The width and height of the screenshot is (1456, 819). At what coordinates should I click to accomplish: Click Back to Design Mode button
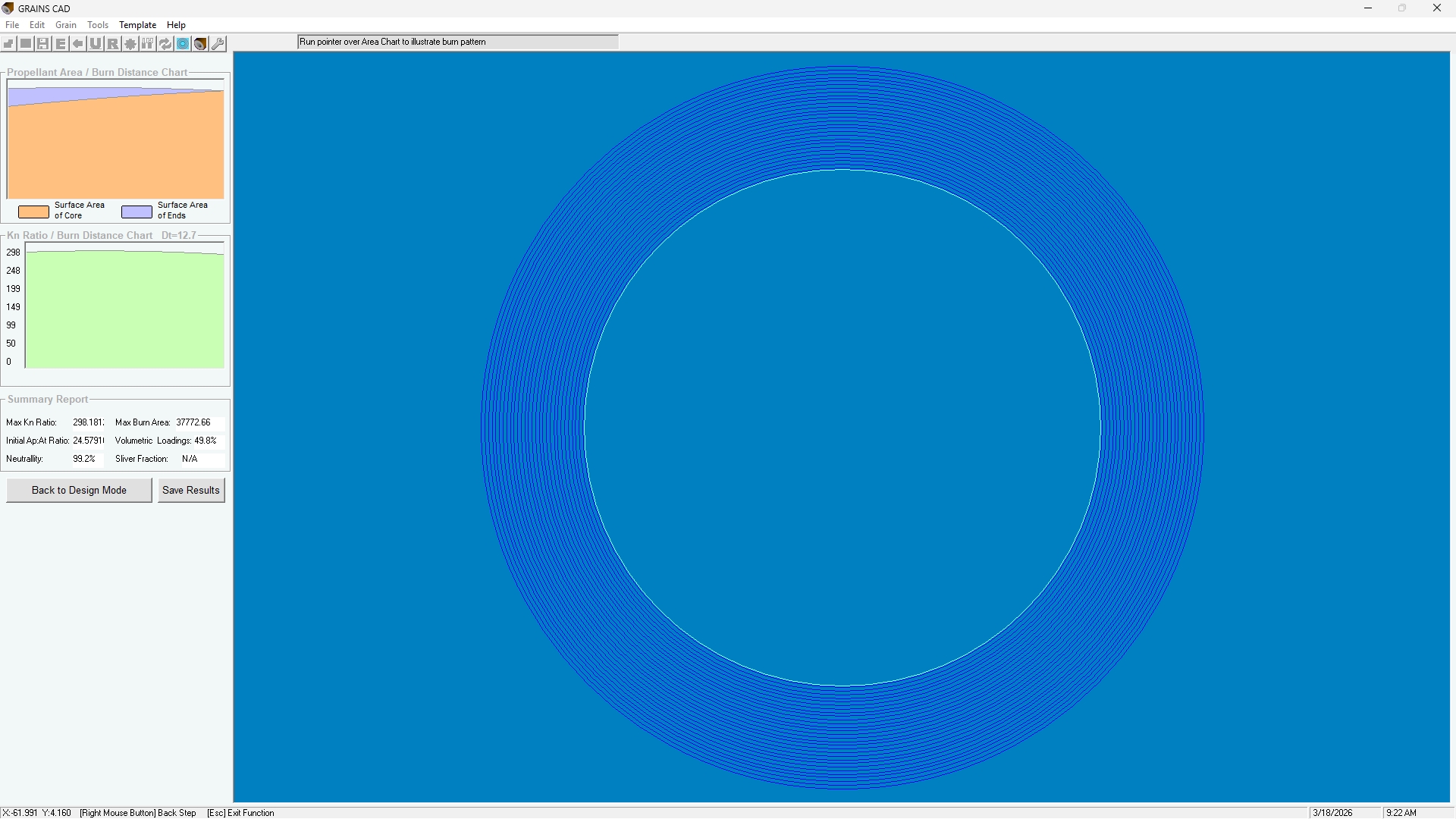pyautogui.click(x=79, y=490)
